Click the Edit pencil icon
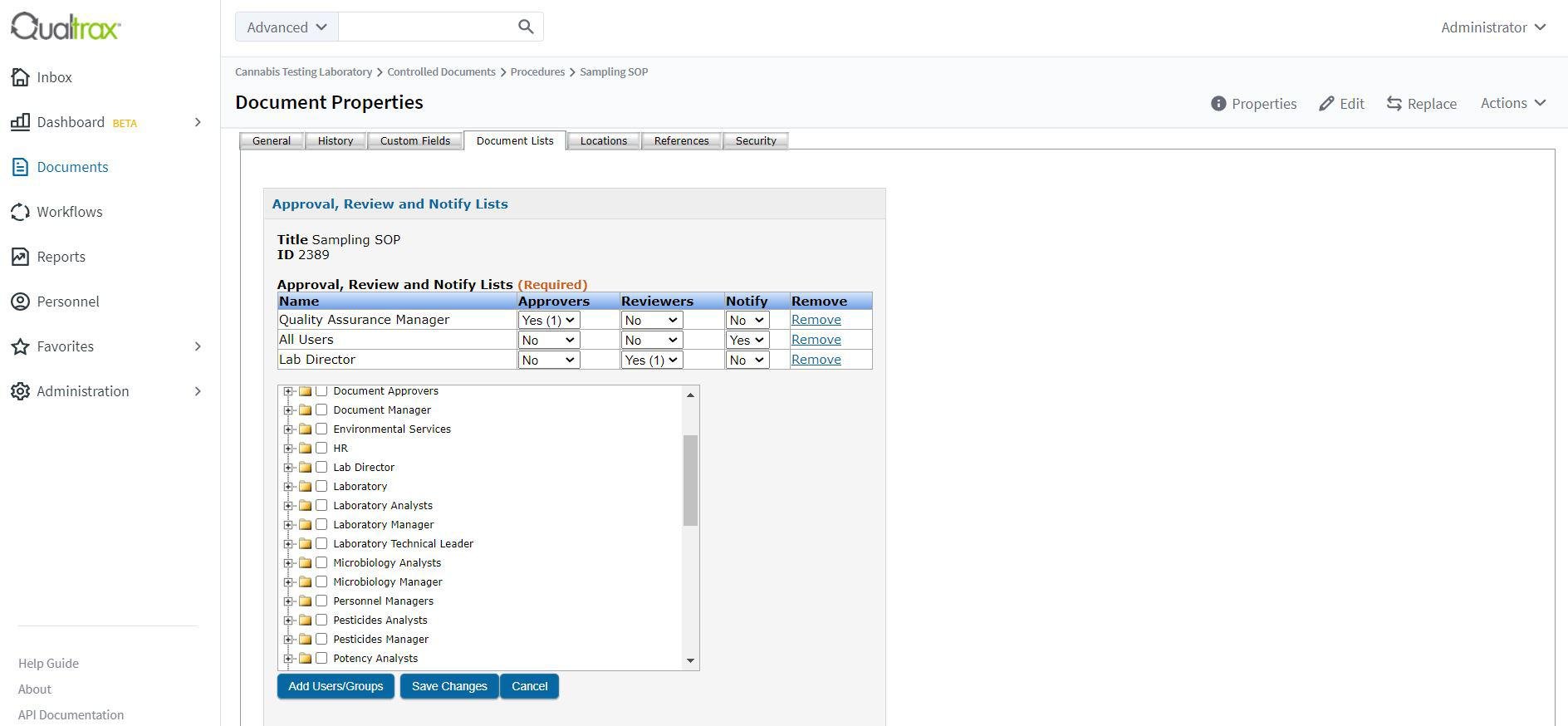 pos(1326,104)
